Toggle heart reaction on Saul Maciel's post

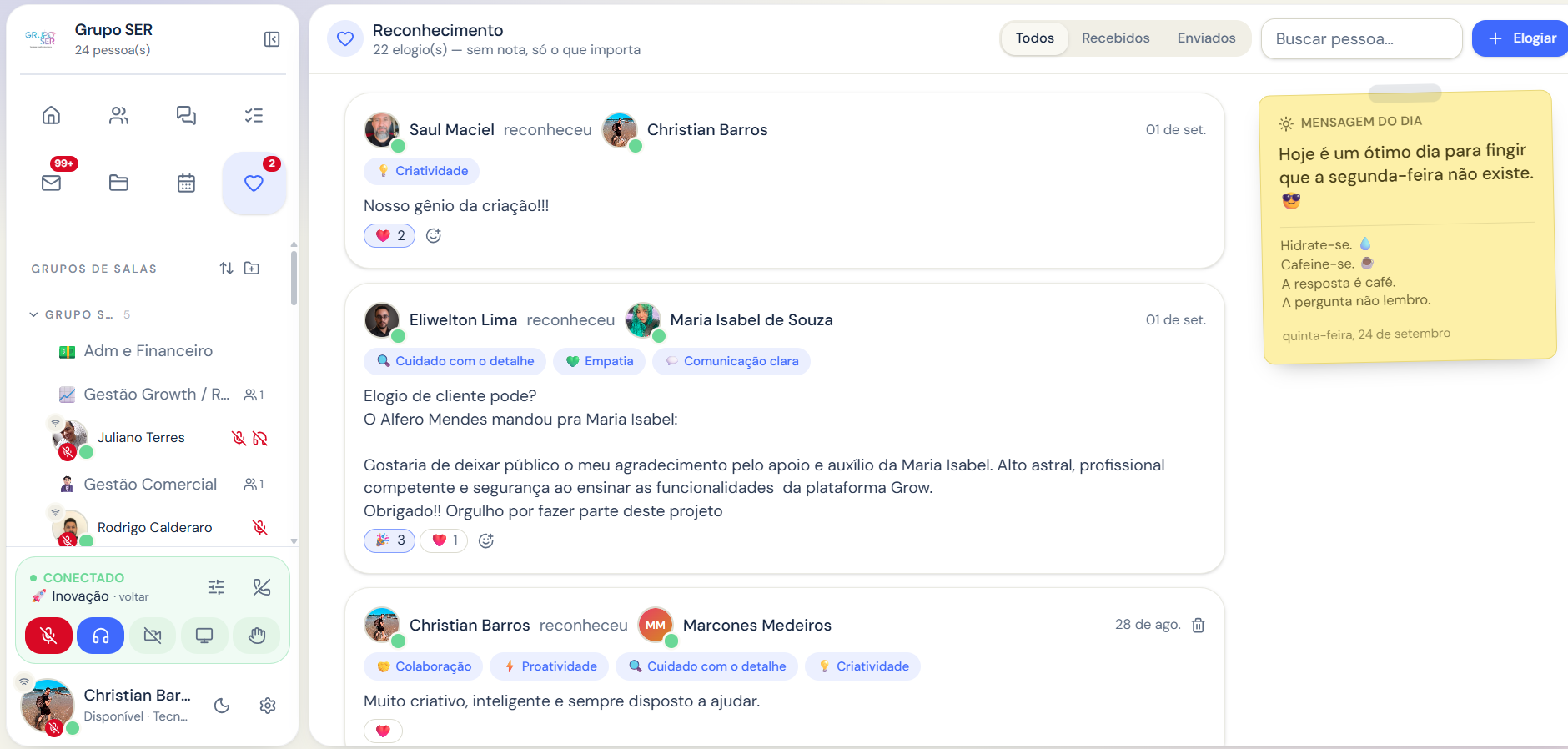[389, 236]
